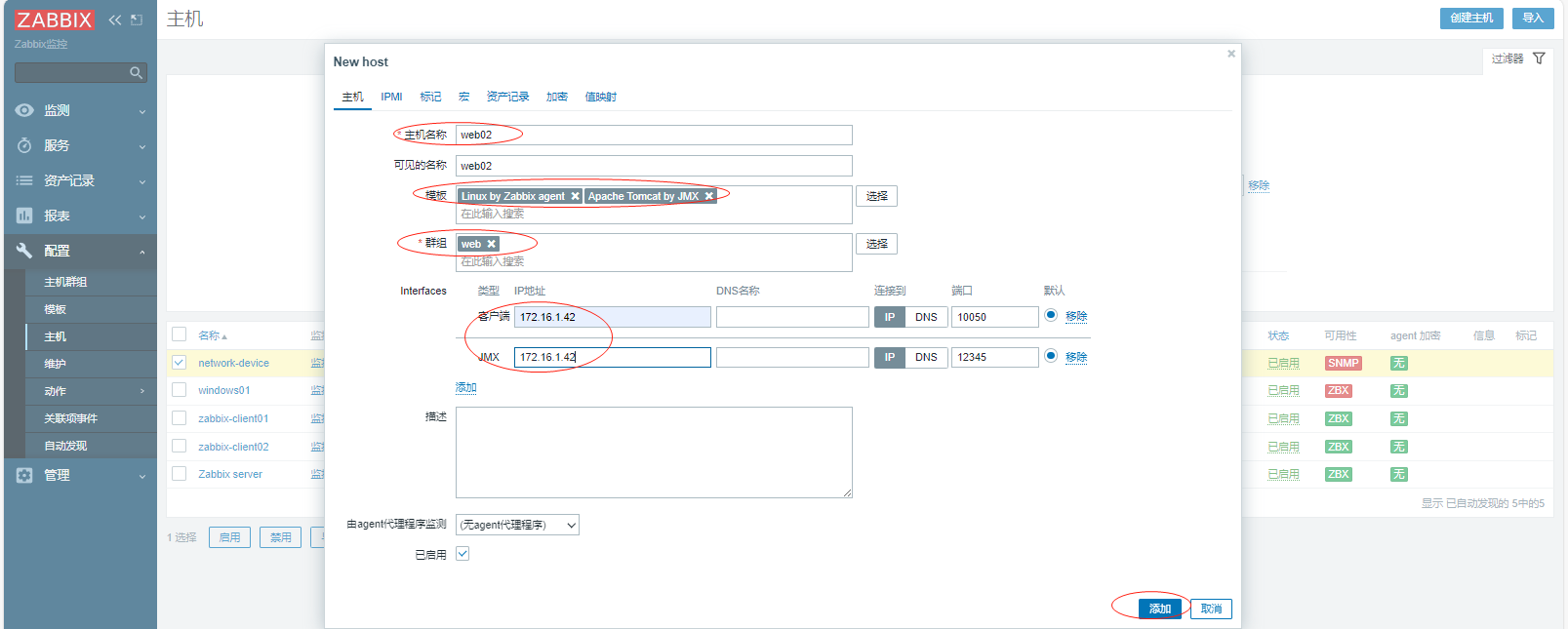
Task: Click the 创建主机 create host button
Action: (x=1470, y=18)
